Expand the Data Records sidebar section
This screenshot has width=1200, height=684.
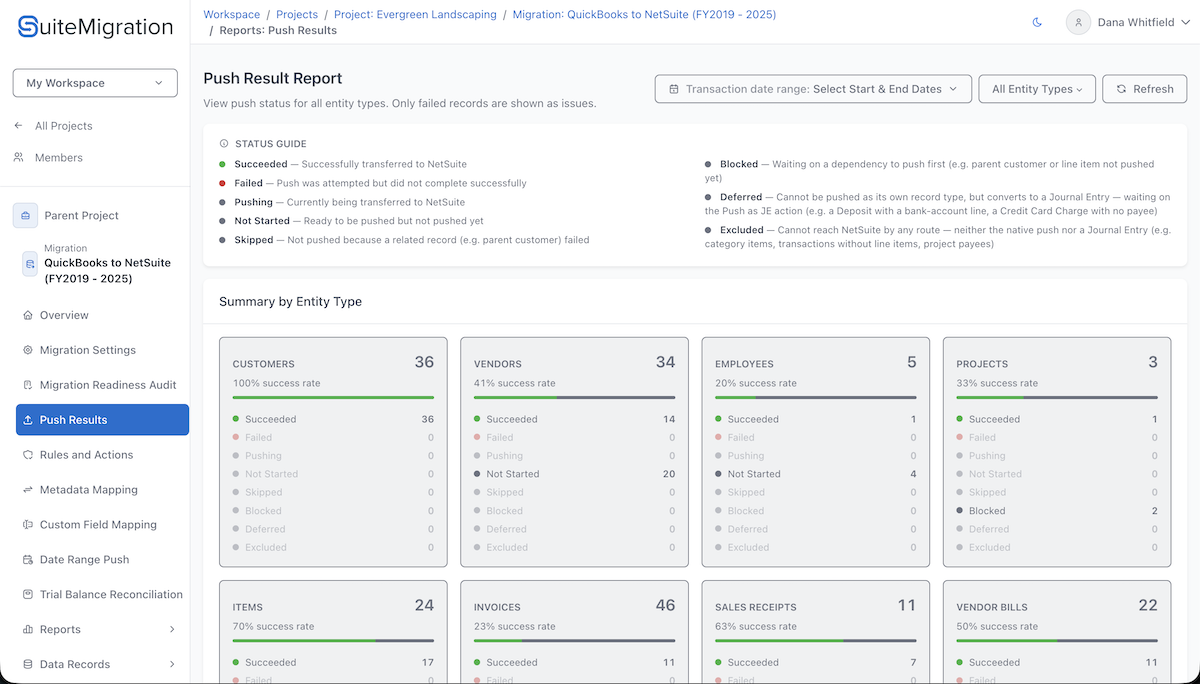pos(102,664)
